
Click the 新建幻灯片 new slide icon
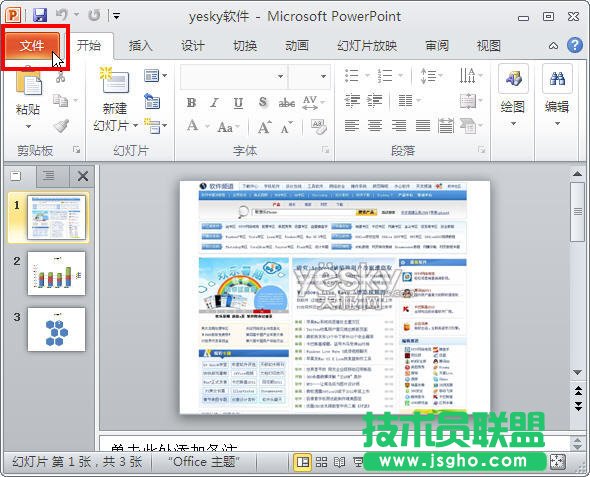(114, 81)
